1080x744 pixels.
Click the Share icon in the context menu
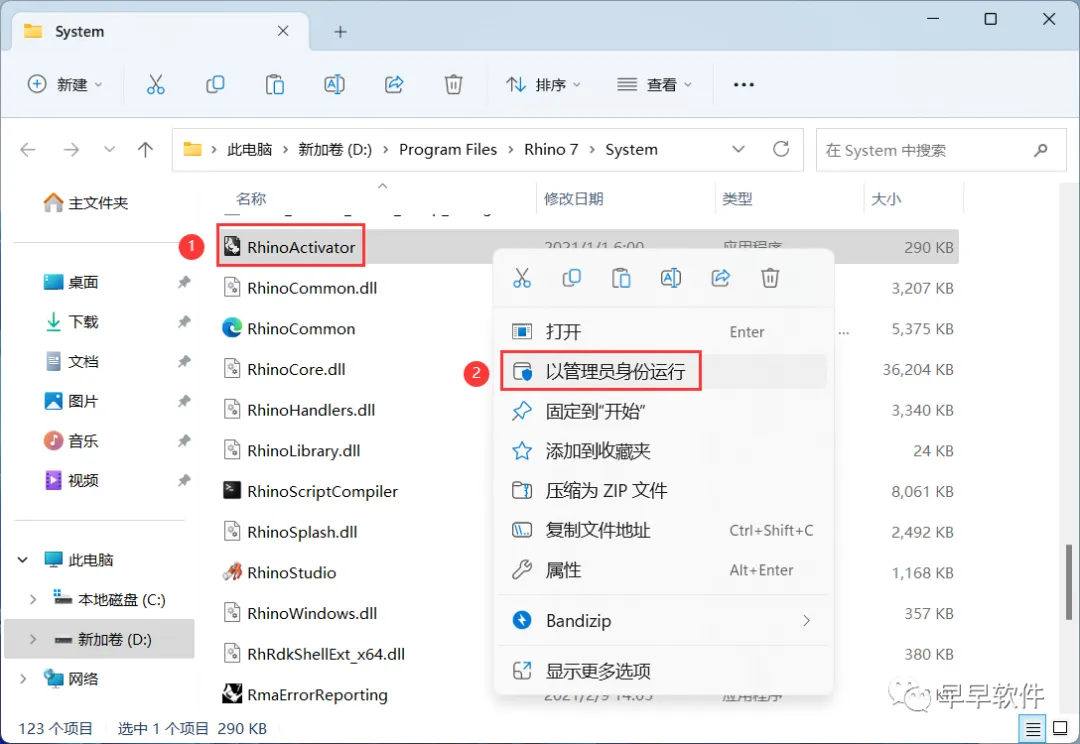click(x=720, y=278)
